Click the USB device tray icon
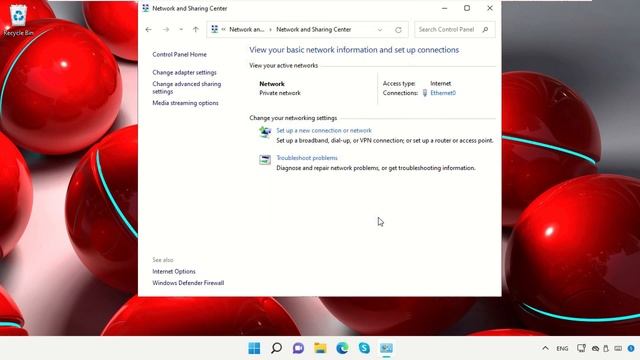 (606, 349)
